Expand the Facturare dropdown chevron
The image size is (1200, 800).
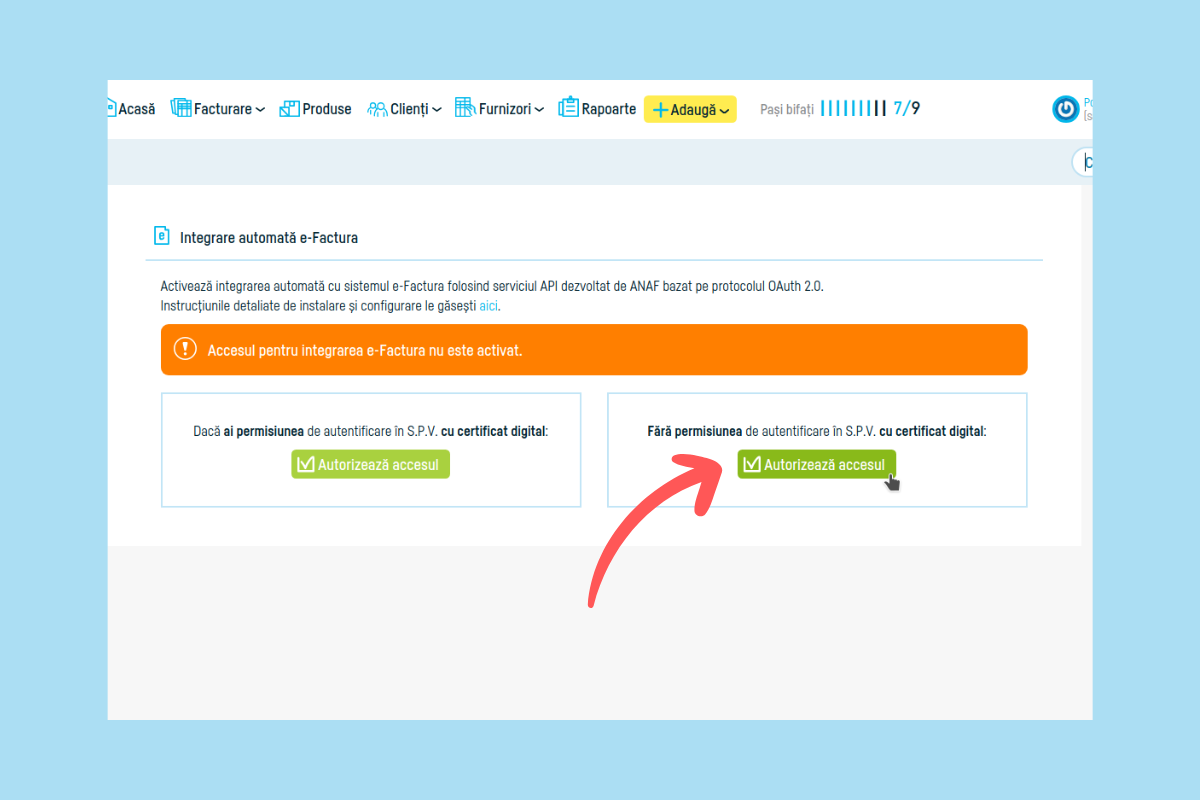(x=260, y=110)
